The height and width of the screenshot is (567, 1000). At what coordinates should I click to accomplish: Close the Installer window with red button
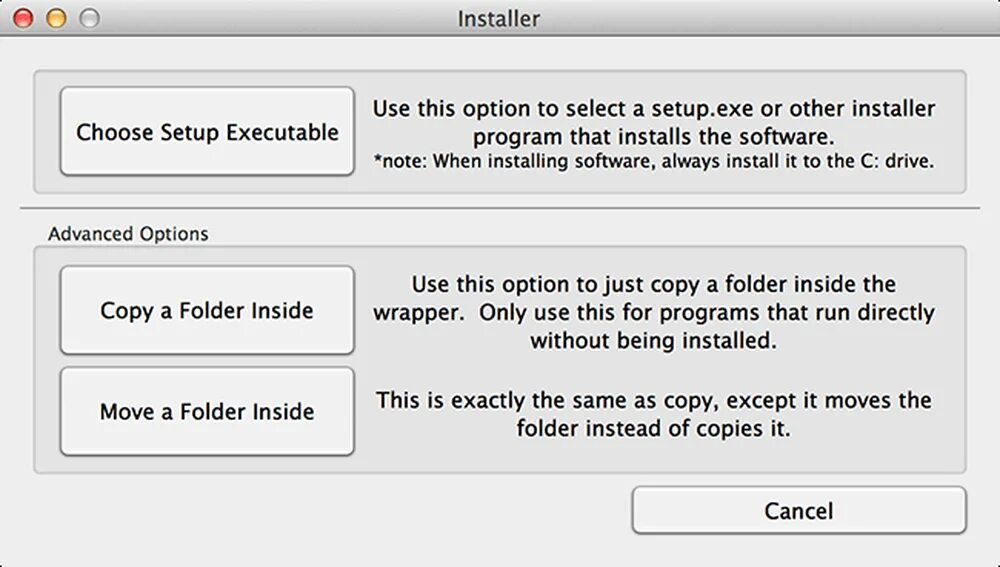tap(23, 18)
